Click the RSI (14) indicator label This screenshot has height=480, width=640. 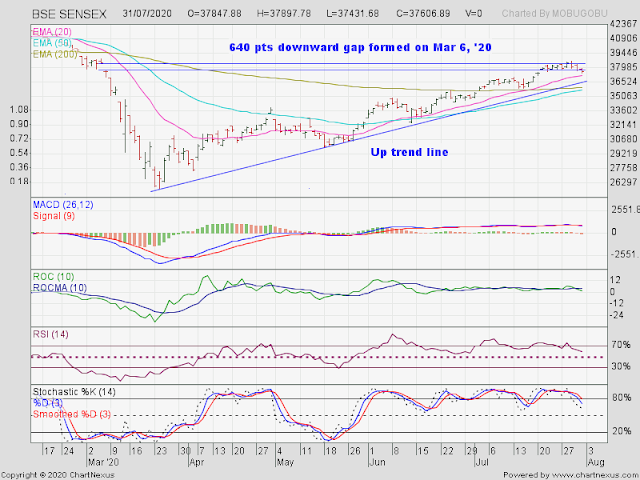point(51,334)
